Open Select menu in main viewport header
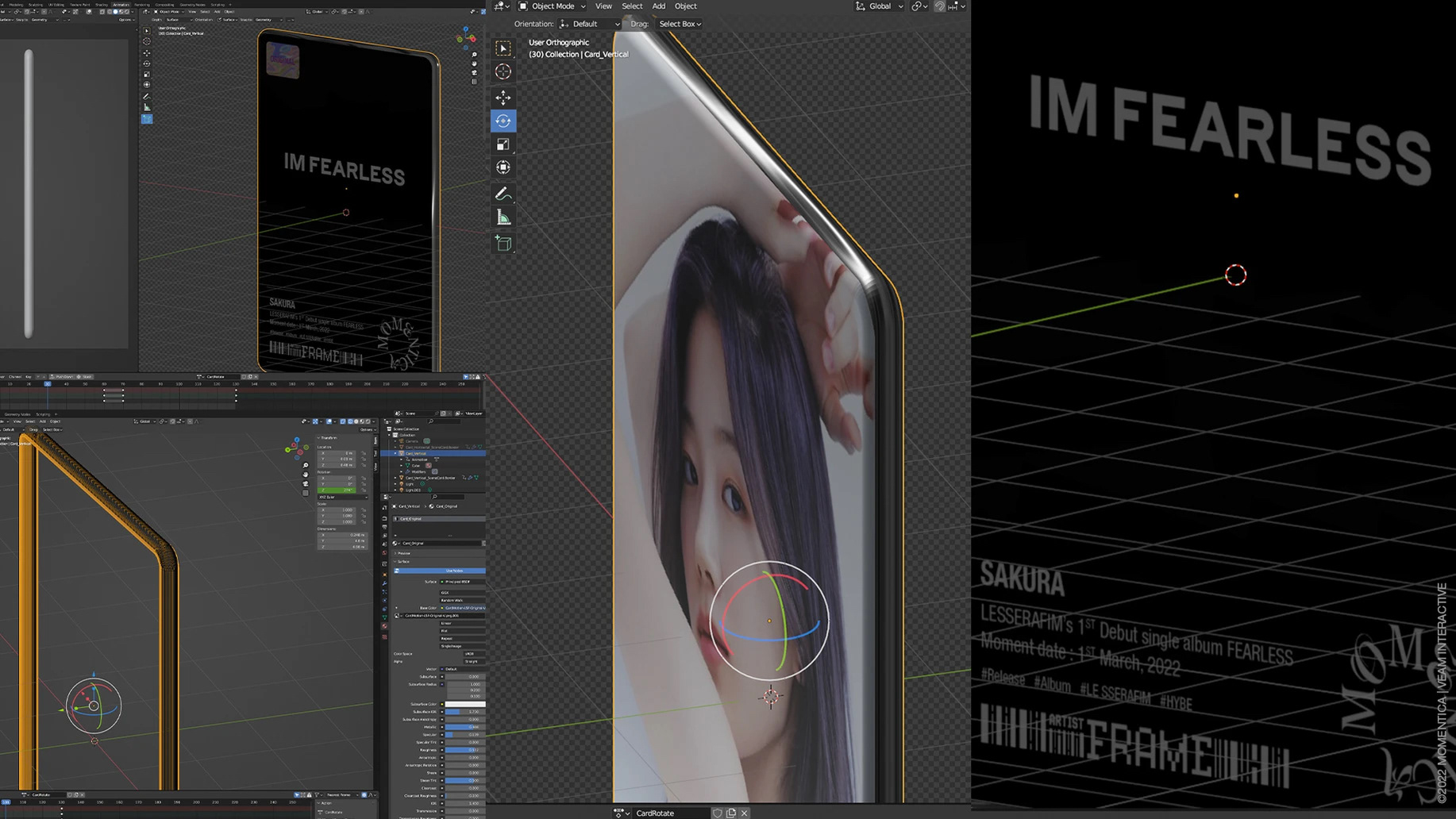Viewport: 1456px width, 819px height. pos(632,6)
